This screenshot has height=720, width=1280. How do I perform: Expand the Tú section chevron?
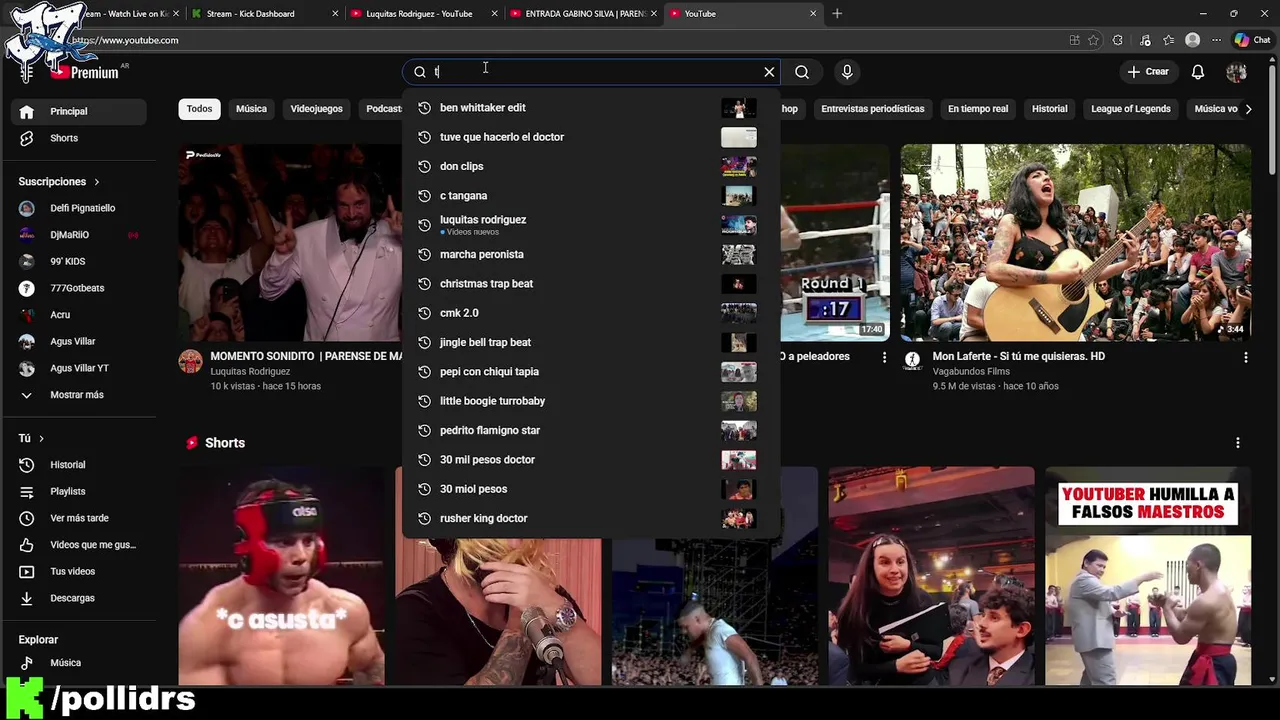[x=41, y=438]
